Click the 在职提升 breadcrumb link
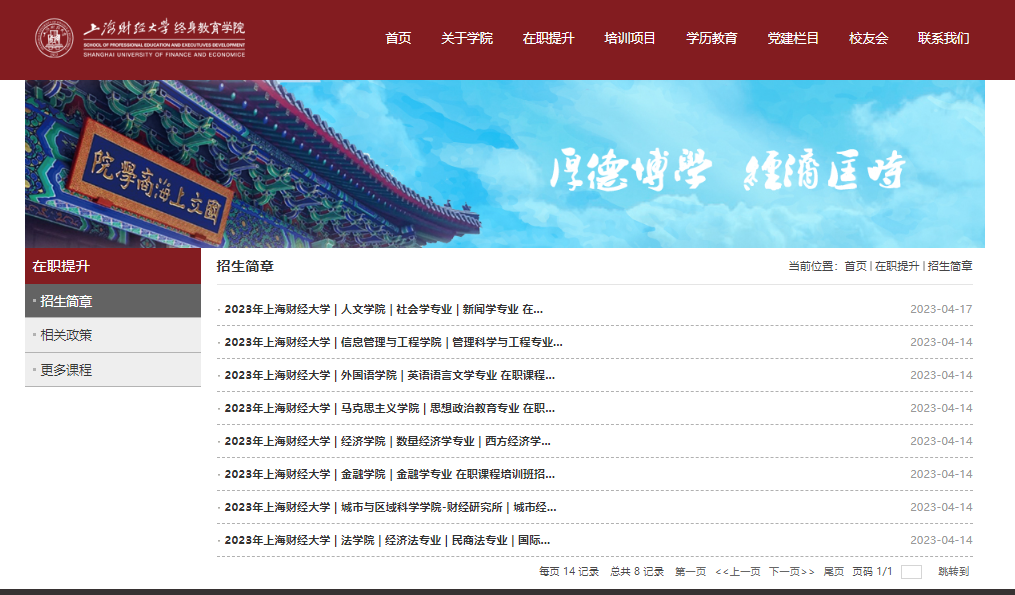The image size is (1015, 595). 897,266
